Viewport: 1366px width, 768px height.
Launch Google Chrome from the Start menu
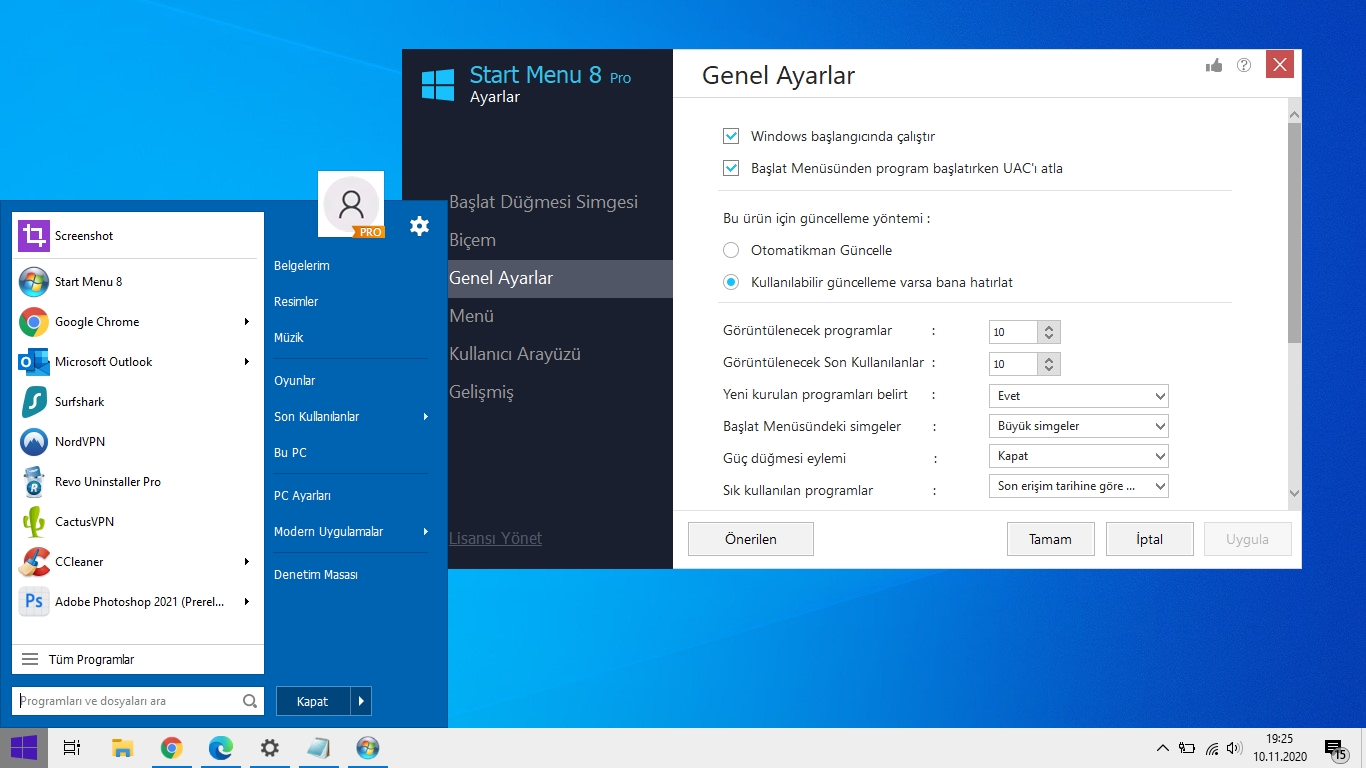pos(95,321)
